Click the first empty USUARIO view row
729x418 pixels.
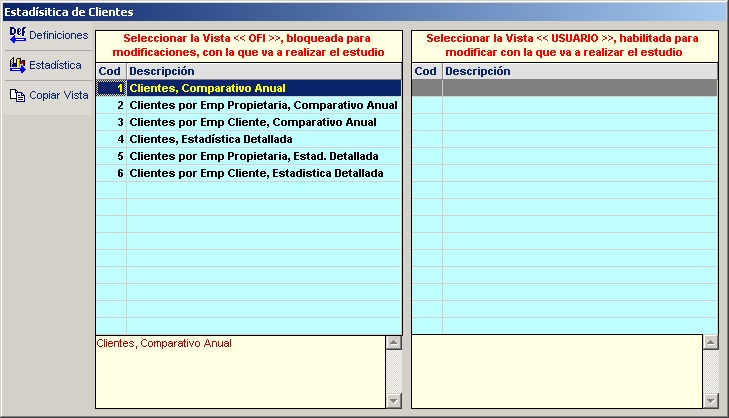click(580, 88)
